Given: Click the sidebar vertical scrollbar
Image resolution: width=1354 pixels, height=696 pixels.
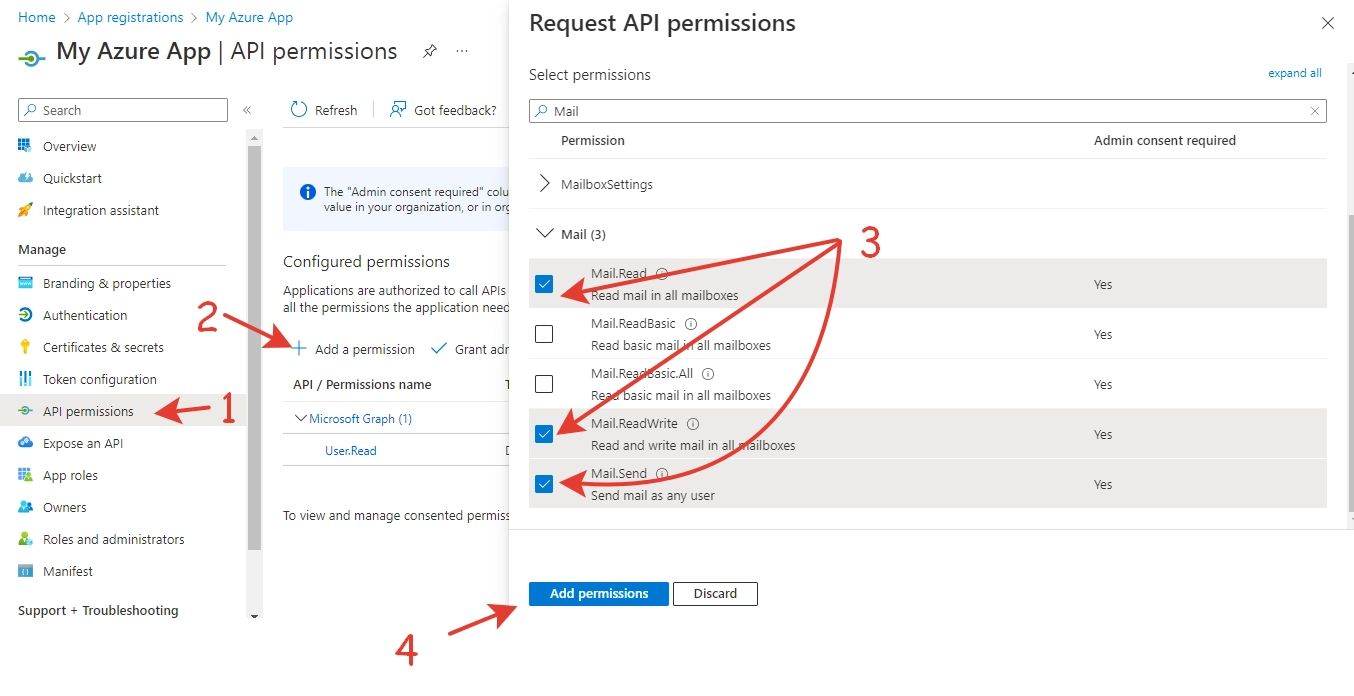Looking at the screenshot, I should [x=254, y=348].
